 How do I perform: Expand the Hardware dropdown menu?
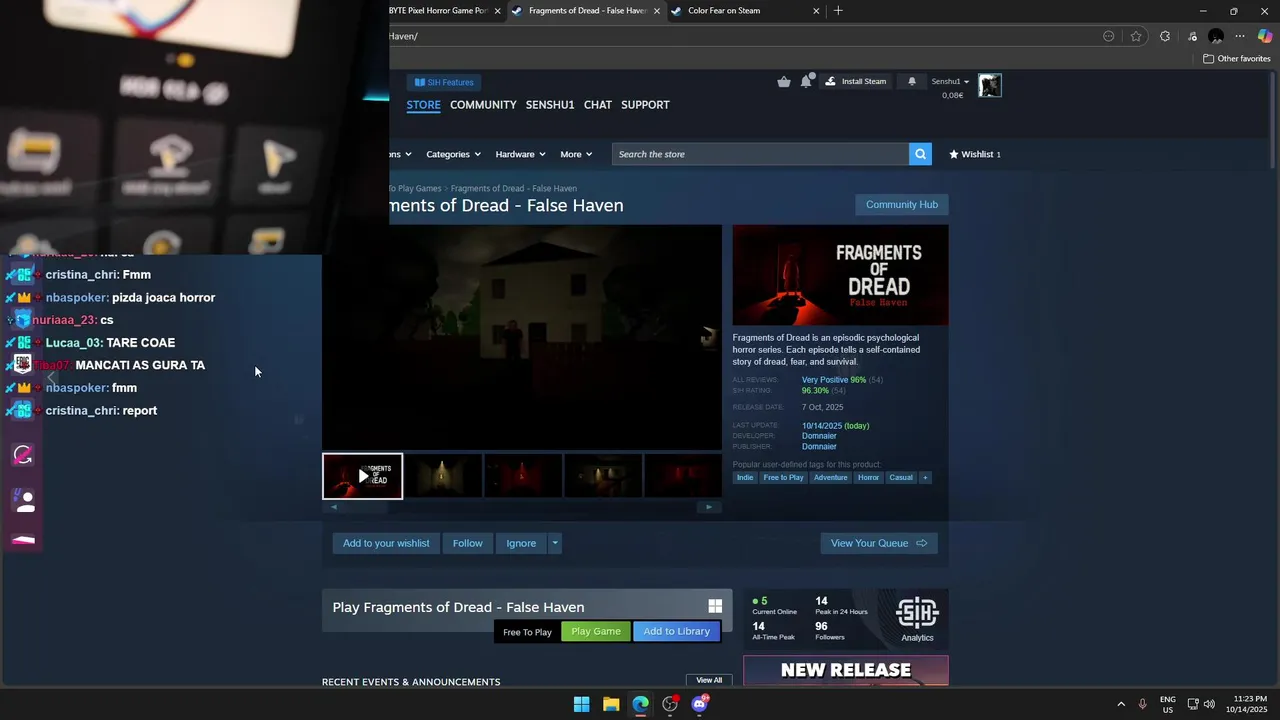520,154
